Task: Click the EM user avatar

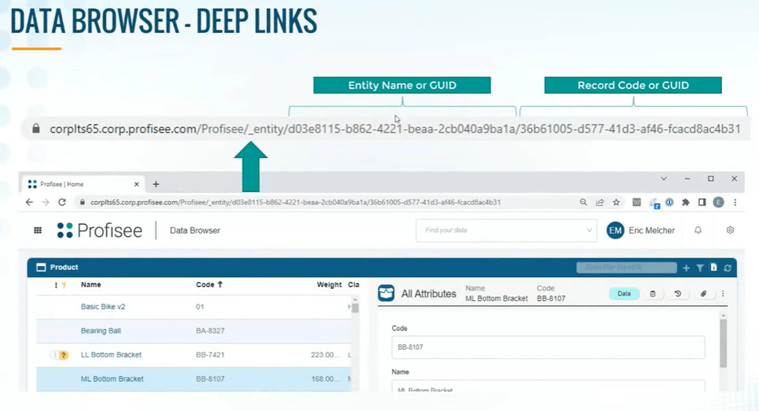Action: (x=615, y=230)
